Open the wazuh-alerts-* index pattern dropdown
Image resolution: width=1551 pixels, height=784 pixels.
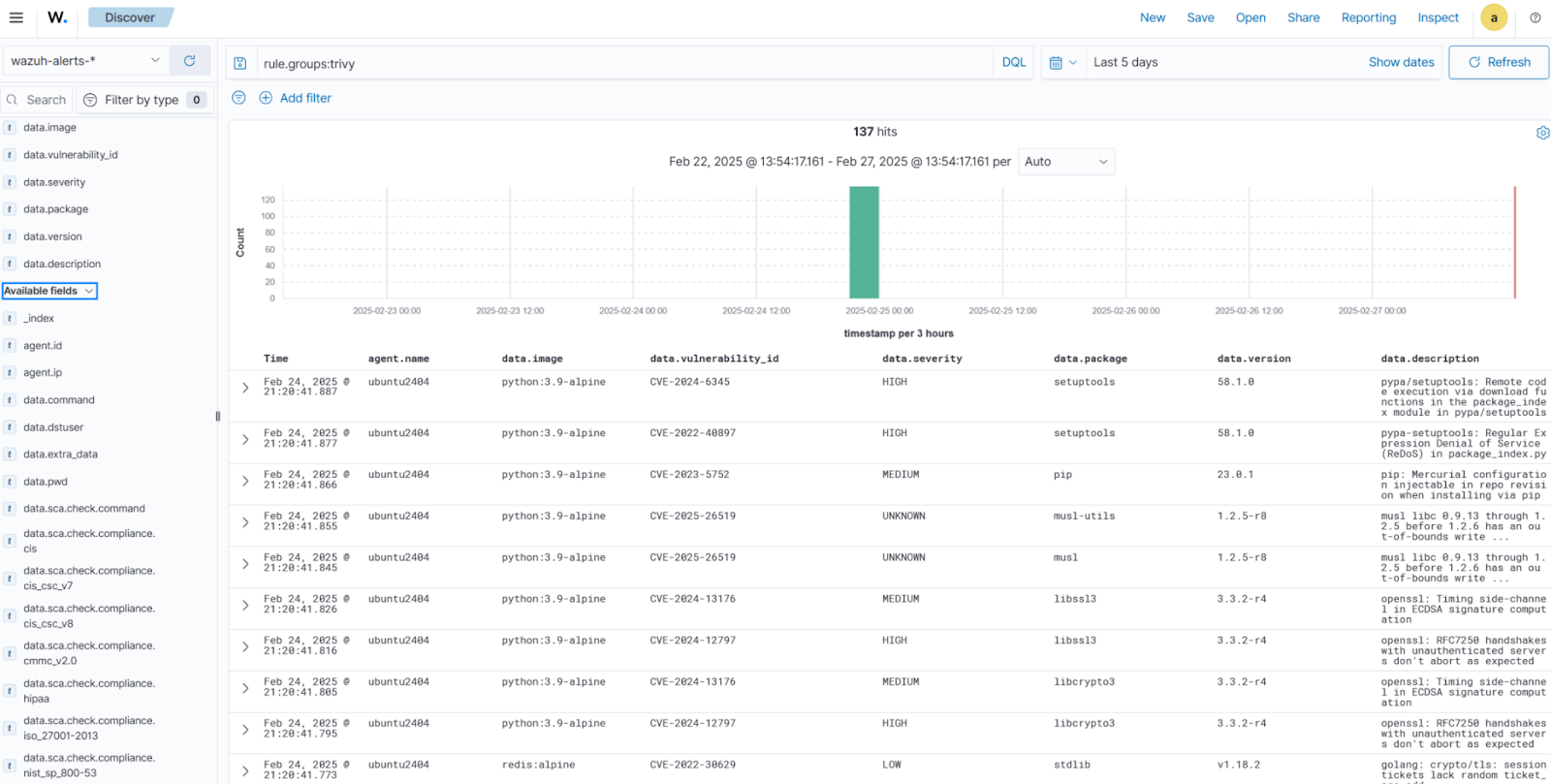pyautogui.click(x=86, y=61)
